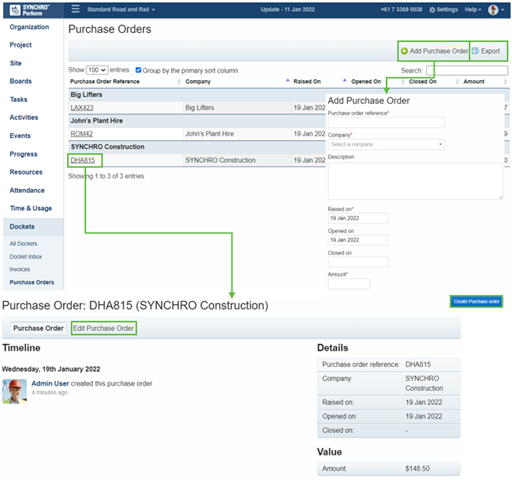Screen dimensions: 512x480
Task: Focus the Amount input field
Action: pos(349,284)
